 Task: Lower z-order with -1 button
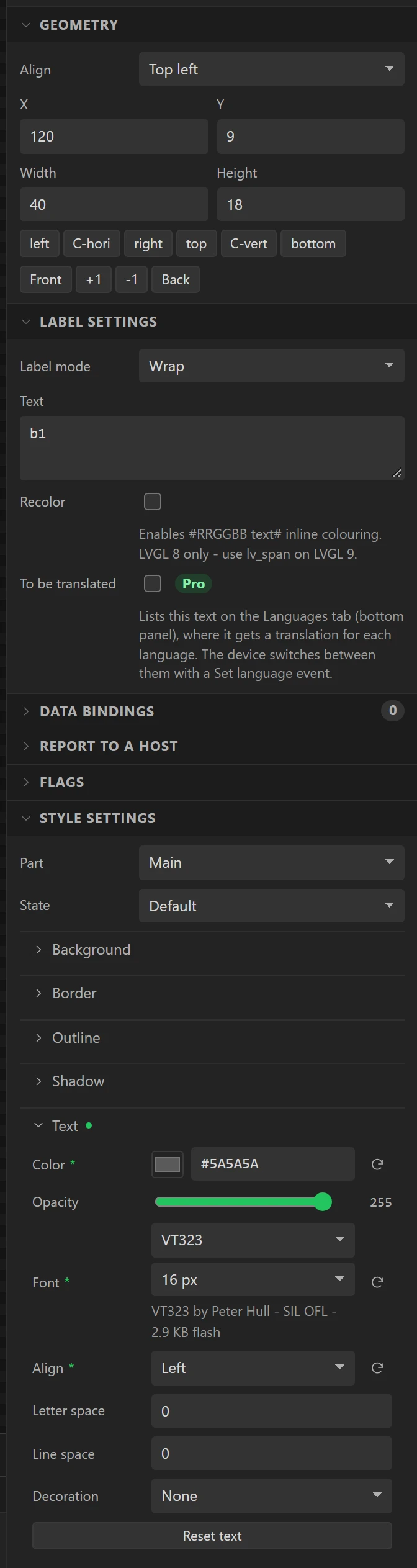point(132,279)
